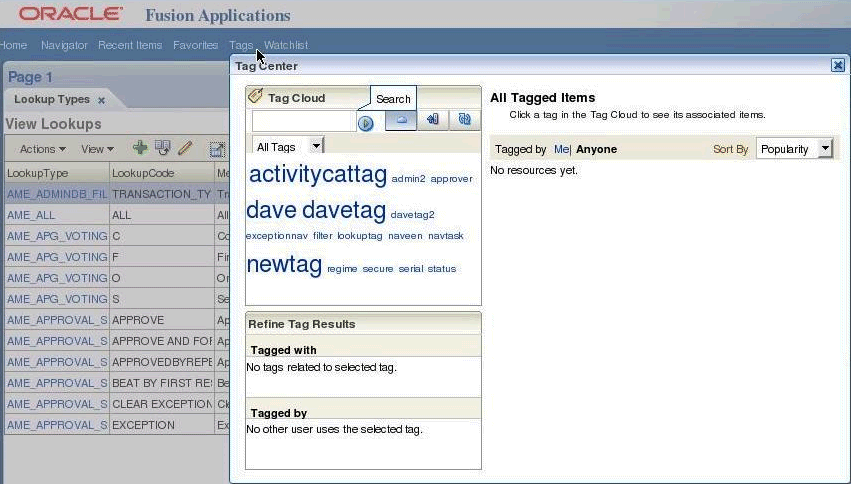
Task: Select the tag cloud view icon
Action: tap(401, 120)
